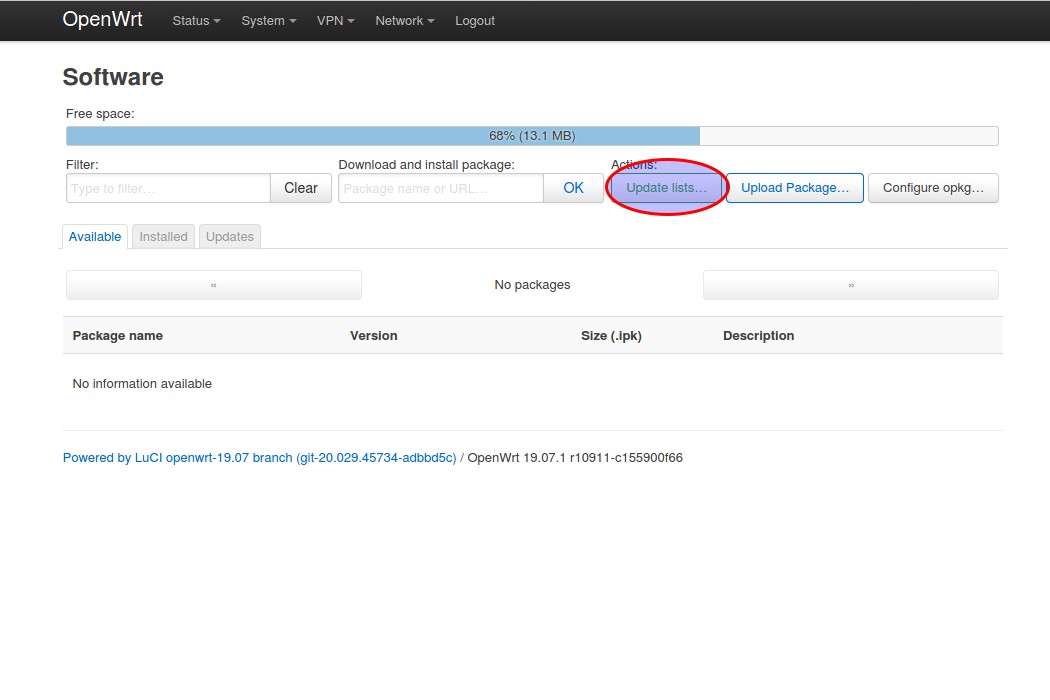
Task: Click the OpenWrt brand logo link
Action: pos(102,19)
